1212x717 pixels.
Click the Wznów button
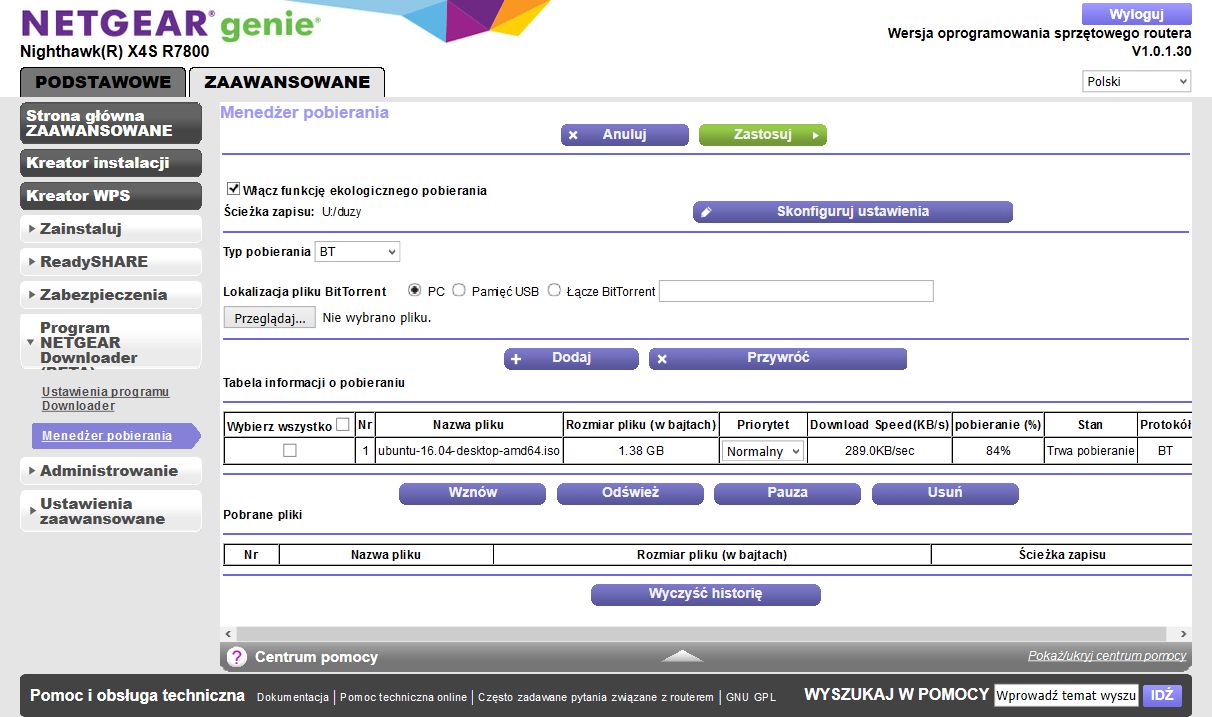pyautogui.click(x=472, y=493)
